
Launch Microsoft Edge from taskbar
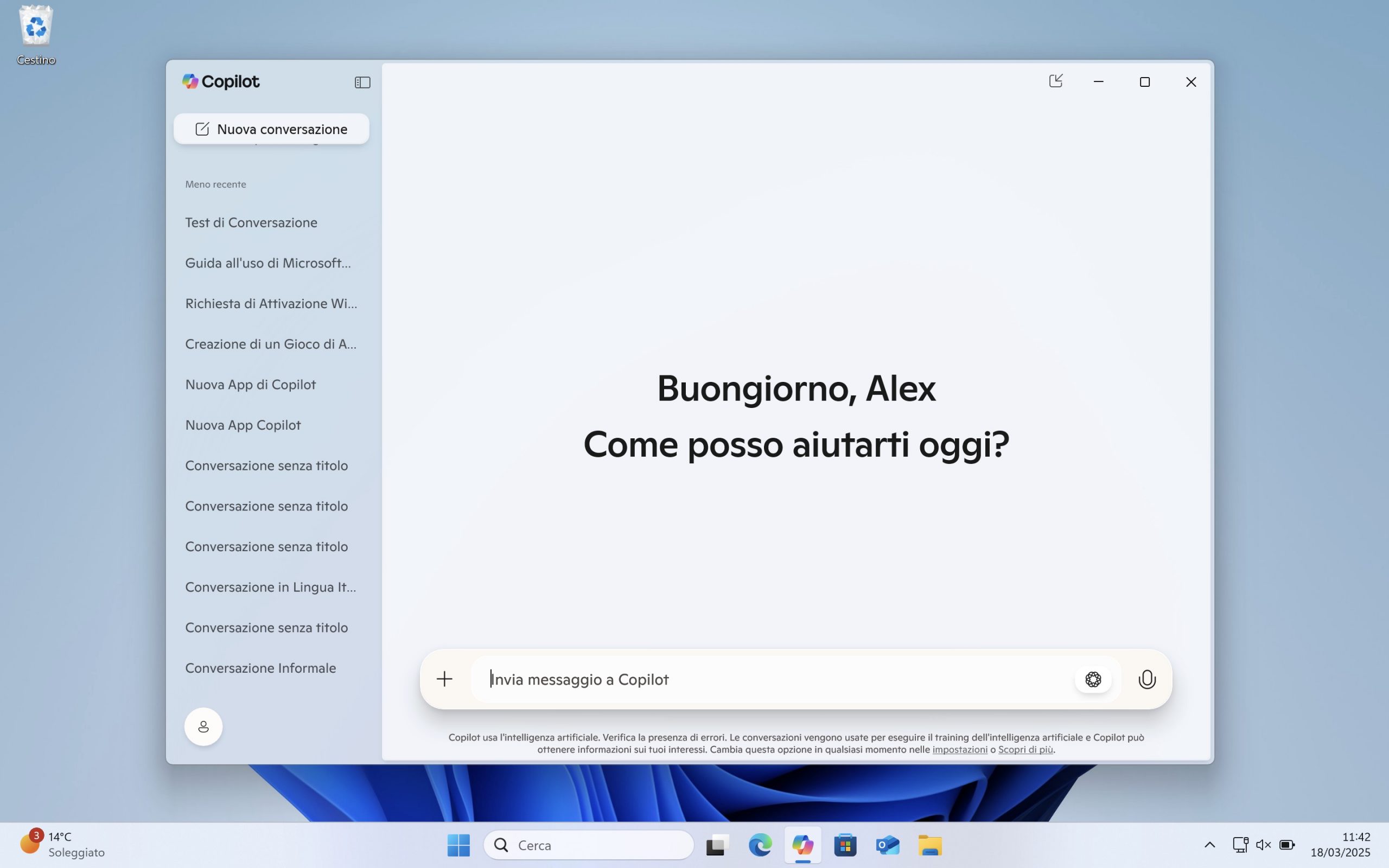point(760,845)
